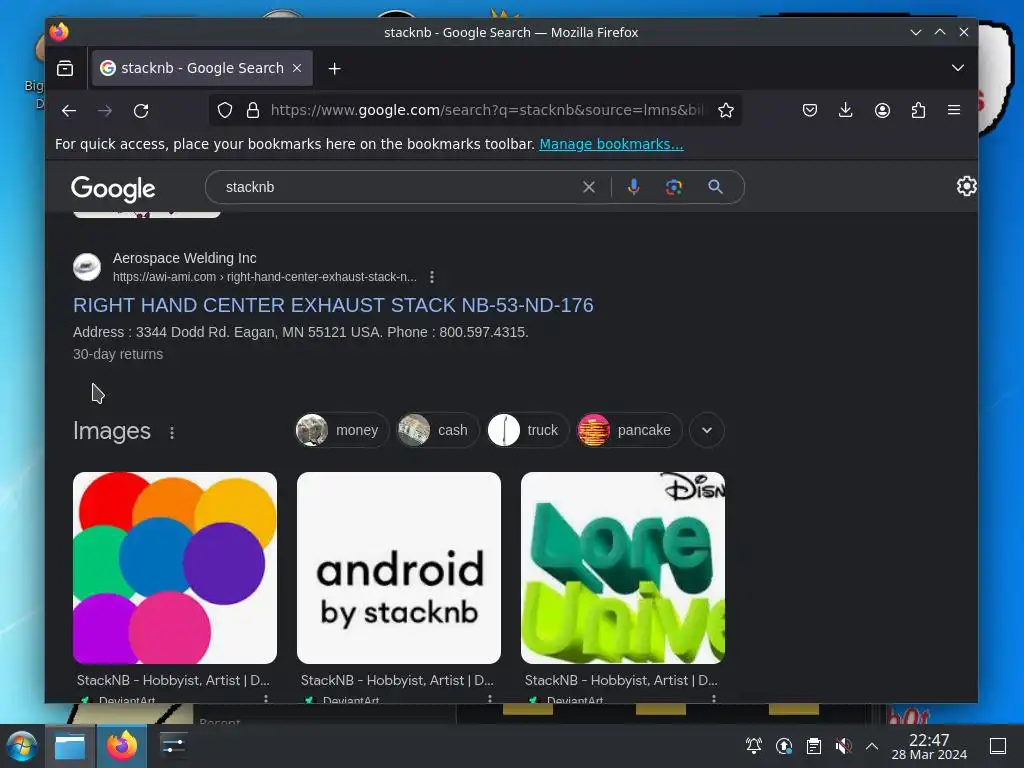Open the StackNB caption under the Disney image
The height and width of the screenshot is (768, 1024).
621,680
